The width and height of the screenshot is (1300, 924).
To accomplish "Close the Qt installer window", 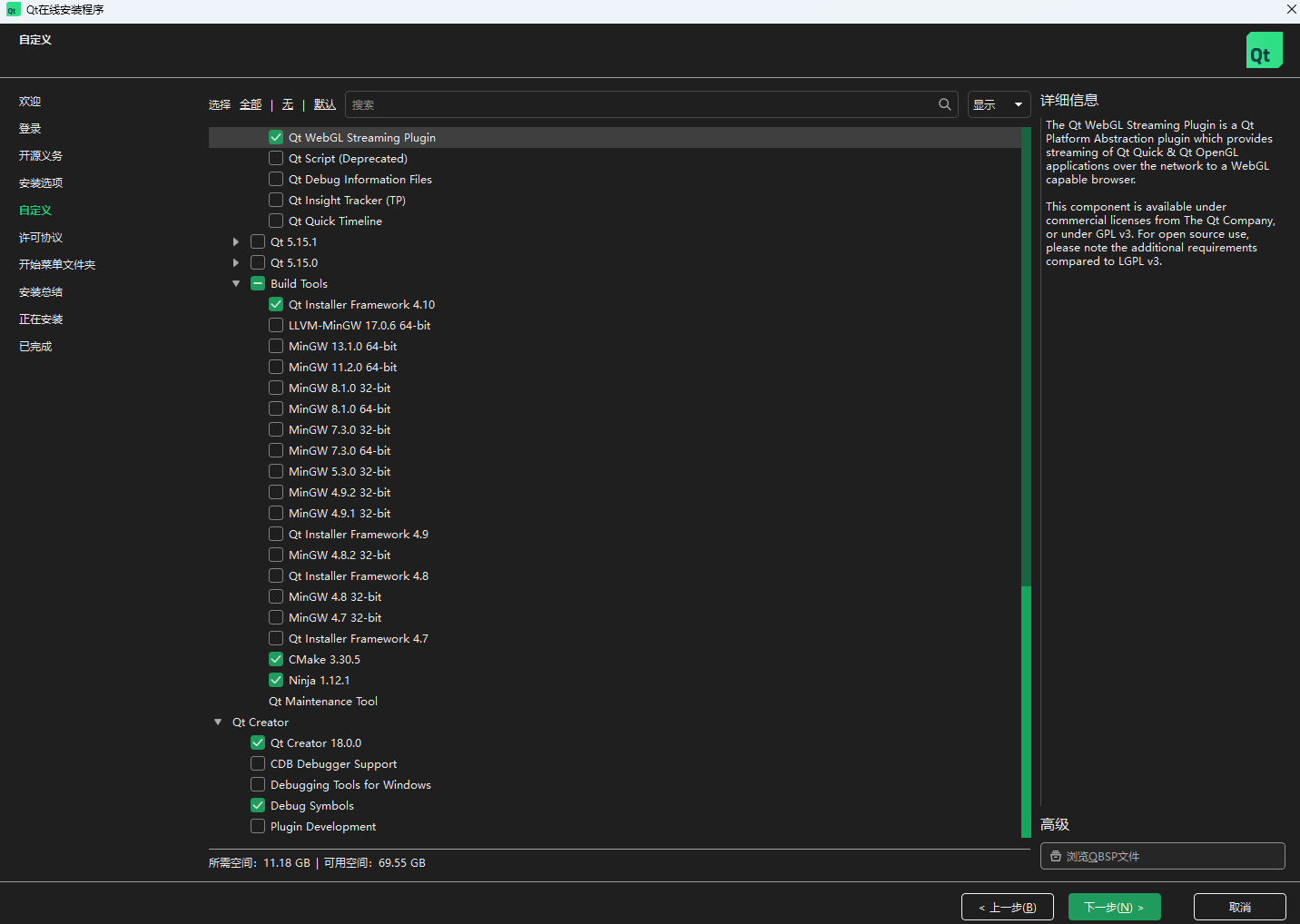I will (x=1291, y=9).
